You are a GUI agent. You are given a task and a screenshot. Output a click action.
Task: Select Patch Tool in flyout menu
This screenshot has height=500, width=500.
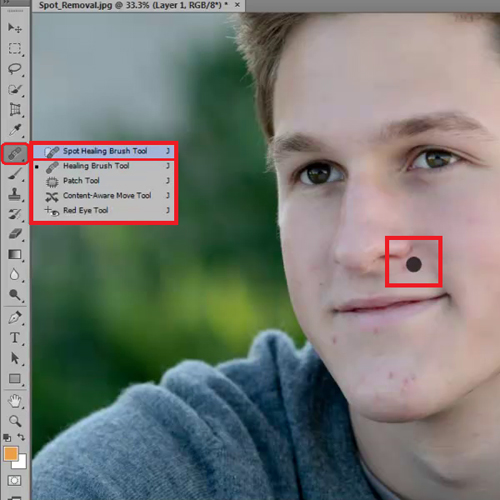pyautogui.click(x=104, y=181)
